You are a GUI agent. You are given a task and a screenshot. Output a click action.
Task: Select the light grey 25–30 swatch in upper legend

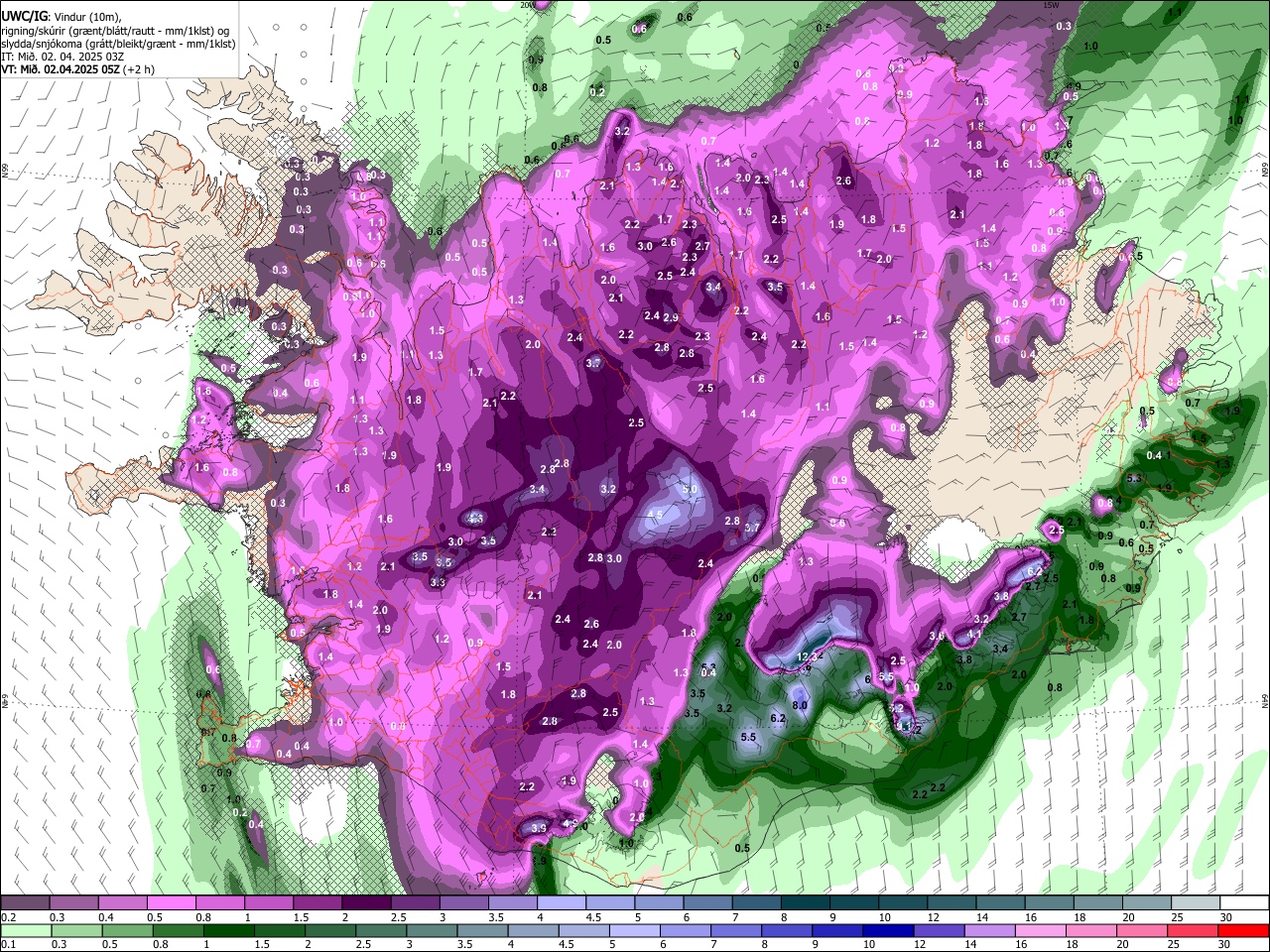pos(1195,902)
